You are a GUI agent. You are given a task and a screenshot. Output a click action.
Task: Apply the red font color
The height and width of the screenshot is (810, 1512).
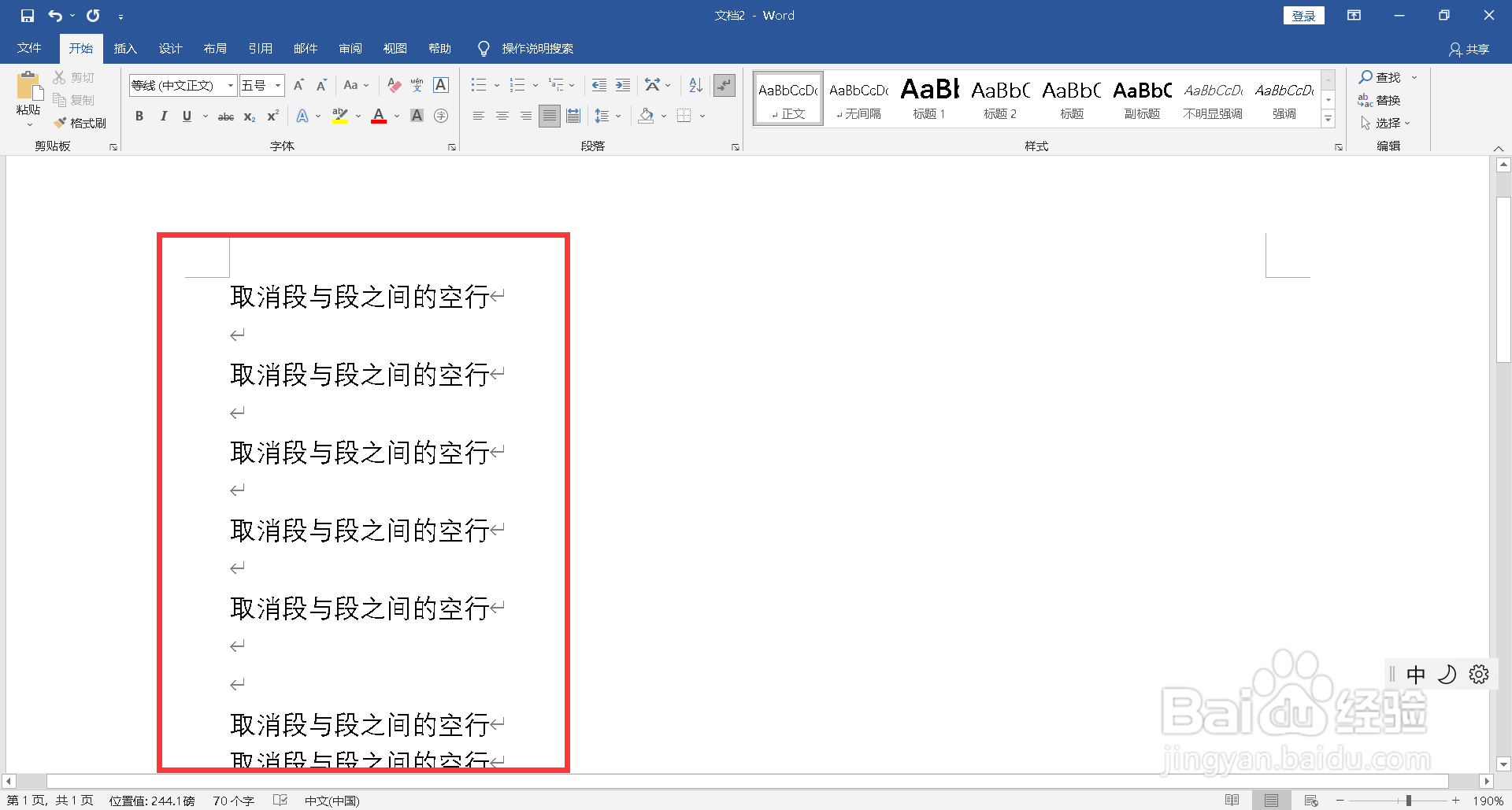coord(379,116)
